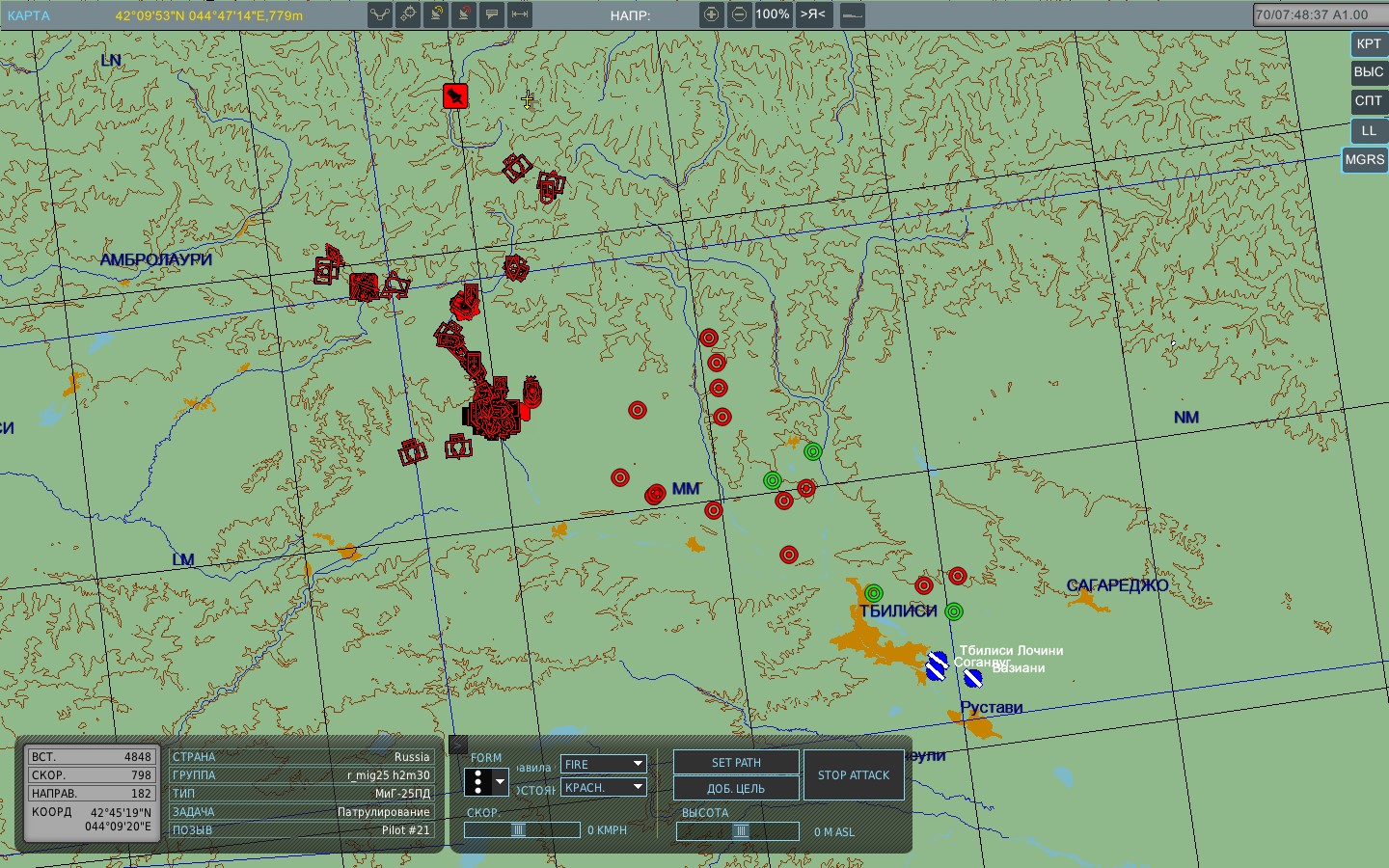Image resolution: width=1389 pixels, height=868 pixels.
Task: Click the terrain profile icon
Action: [852, 14]
